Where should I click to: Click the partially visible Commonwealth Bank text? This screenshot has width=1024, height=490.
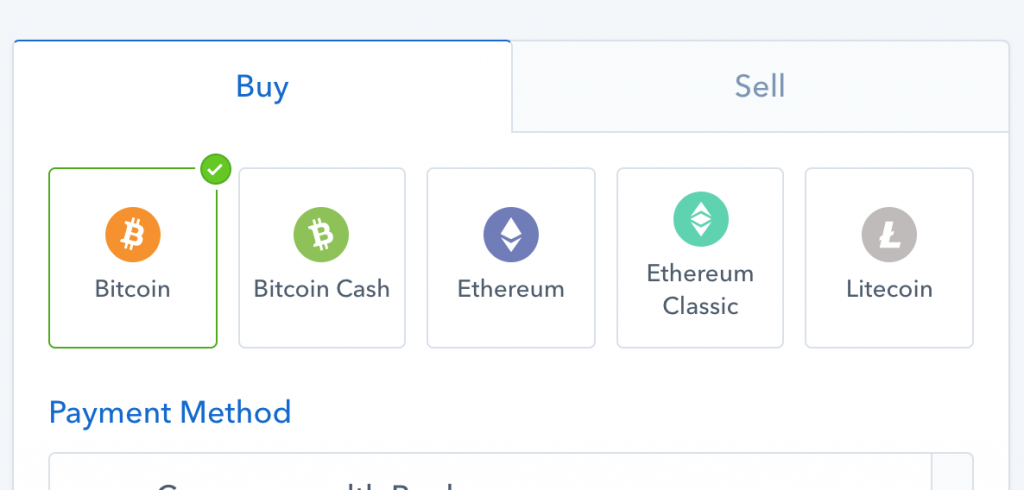(306, 486)
